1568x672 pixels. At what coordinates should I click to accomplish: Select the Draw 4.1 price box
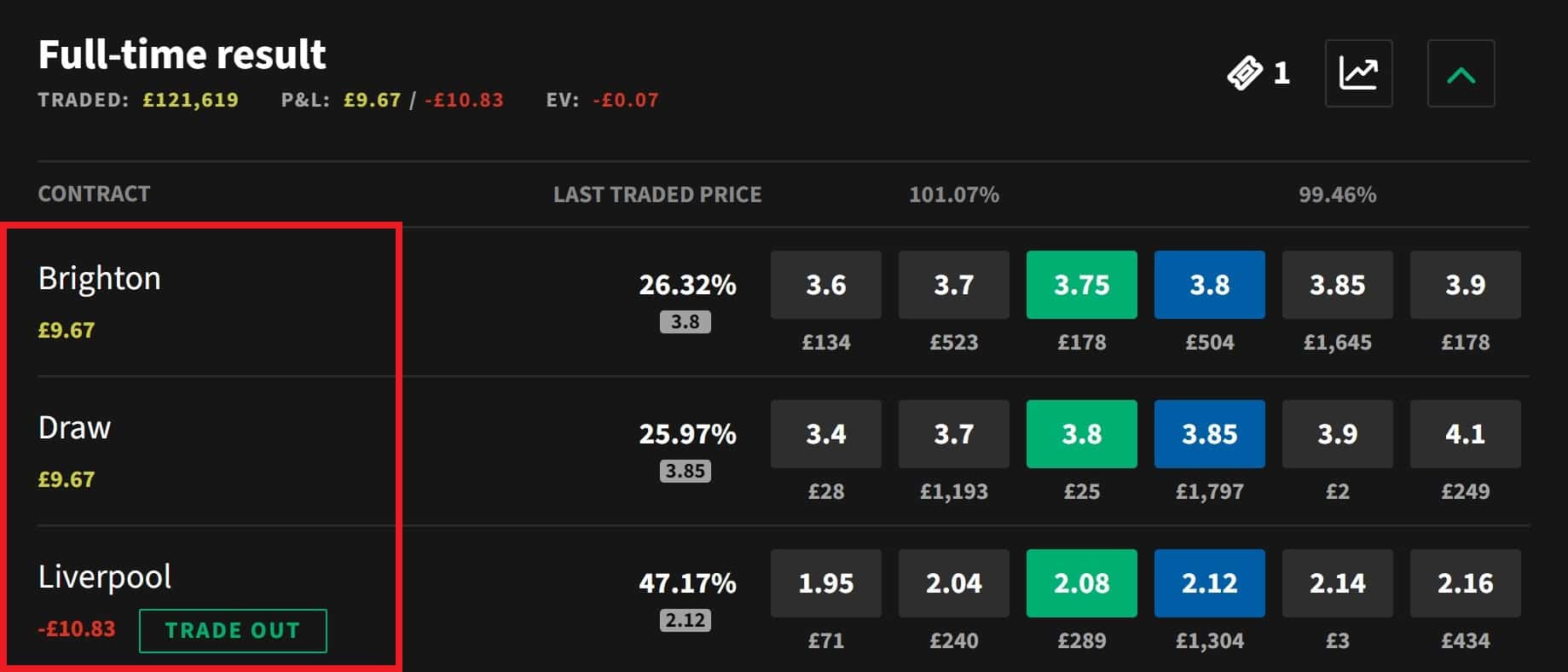click(1465, 434)
